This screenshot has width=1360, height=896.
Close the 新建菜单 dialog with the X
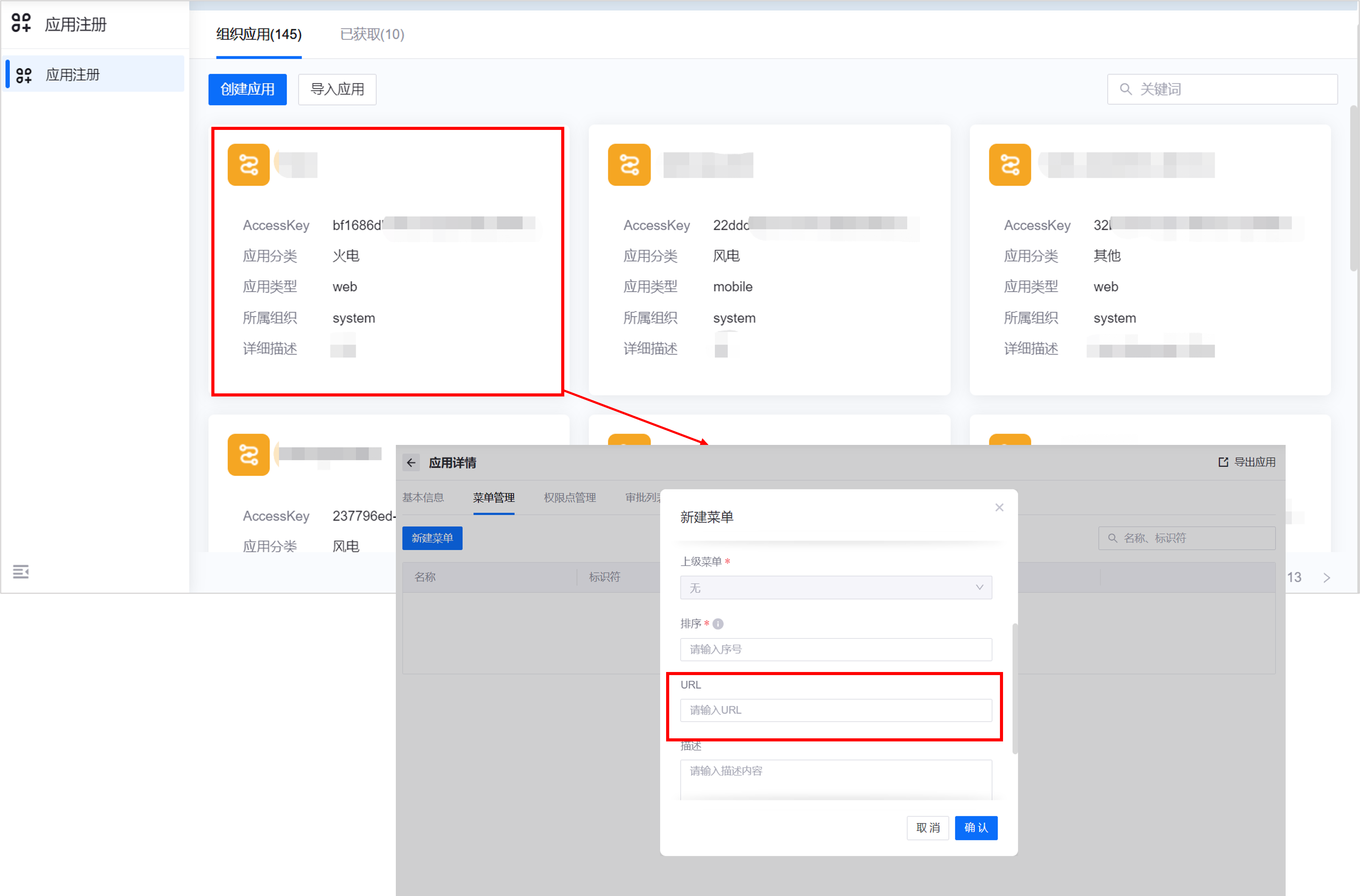pyautogui.click(x=999, y=508)
